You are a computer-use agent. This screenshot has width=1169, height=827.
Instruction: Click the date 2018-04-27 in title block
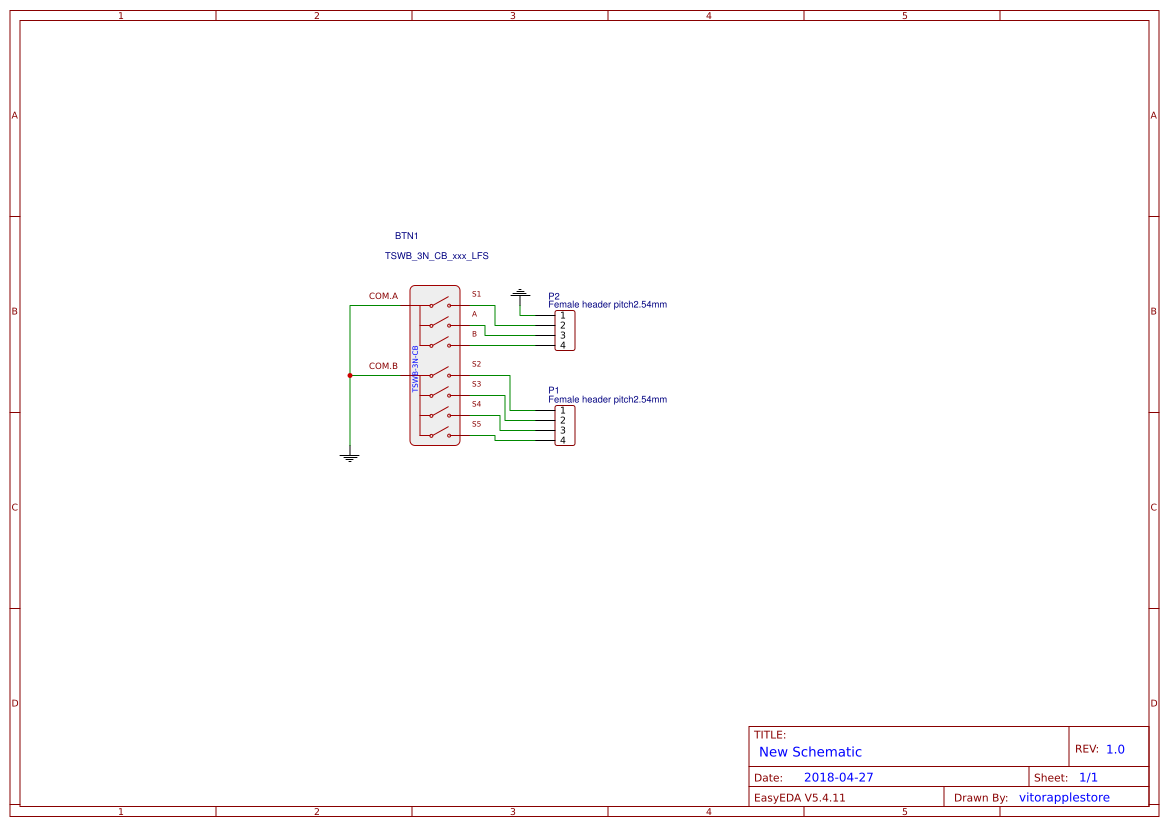click(x=840, y=776)
